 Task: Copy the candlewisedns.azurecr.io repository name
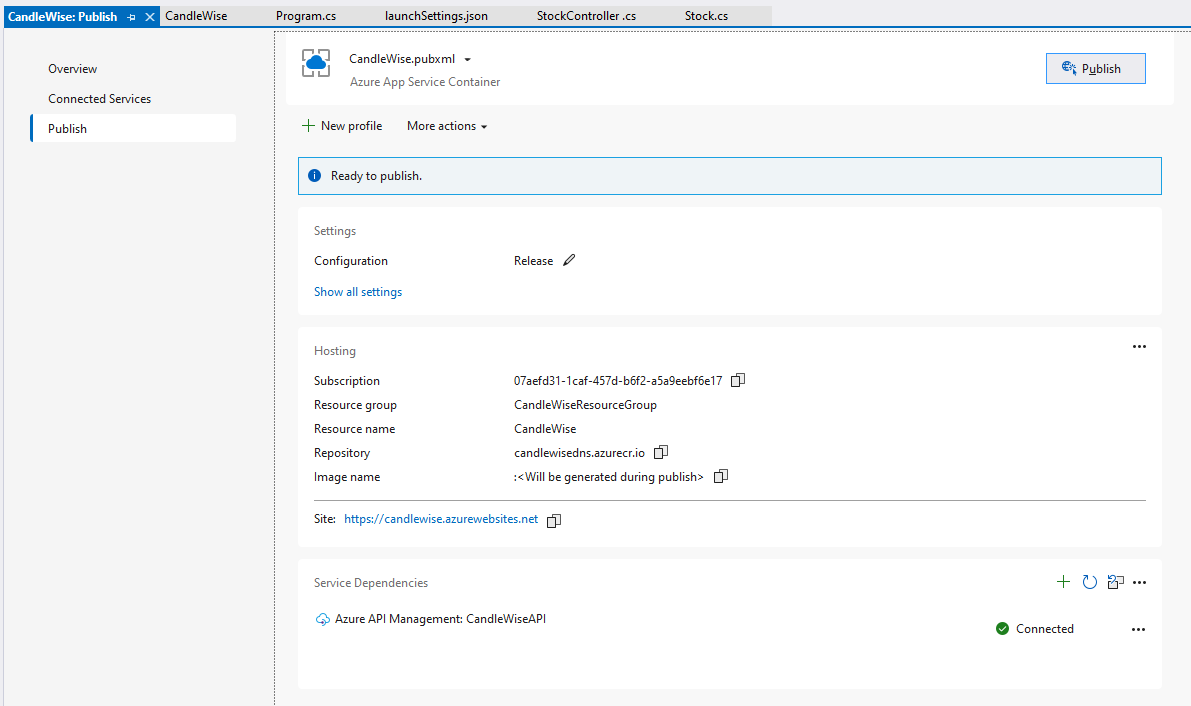[660, 452]
